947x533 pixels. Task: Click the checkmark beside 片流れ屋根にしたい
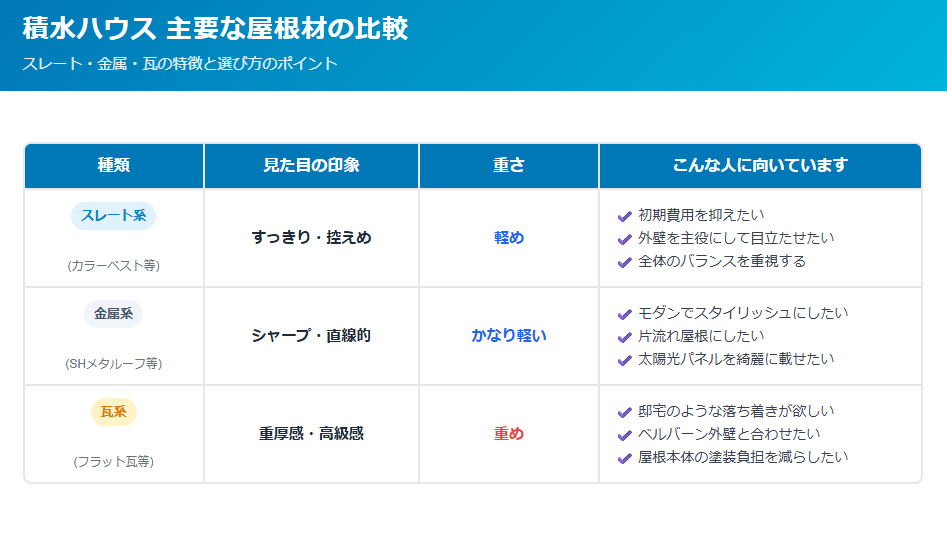pyautogui.click(x=624, y=337)
